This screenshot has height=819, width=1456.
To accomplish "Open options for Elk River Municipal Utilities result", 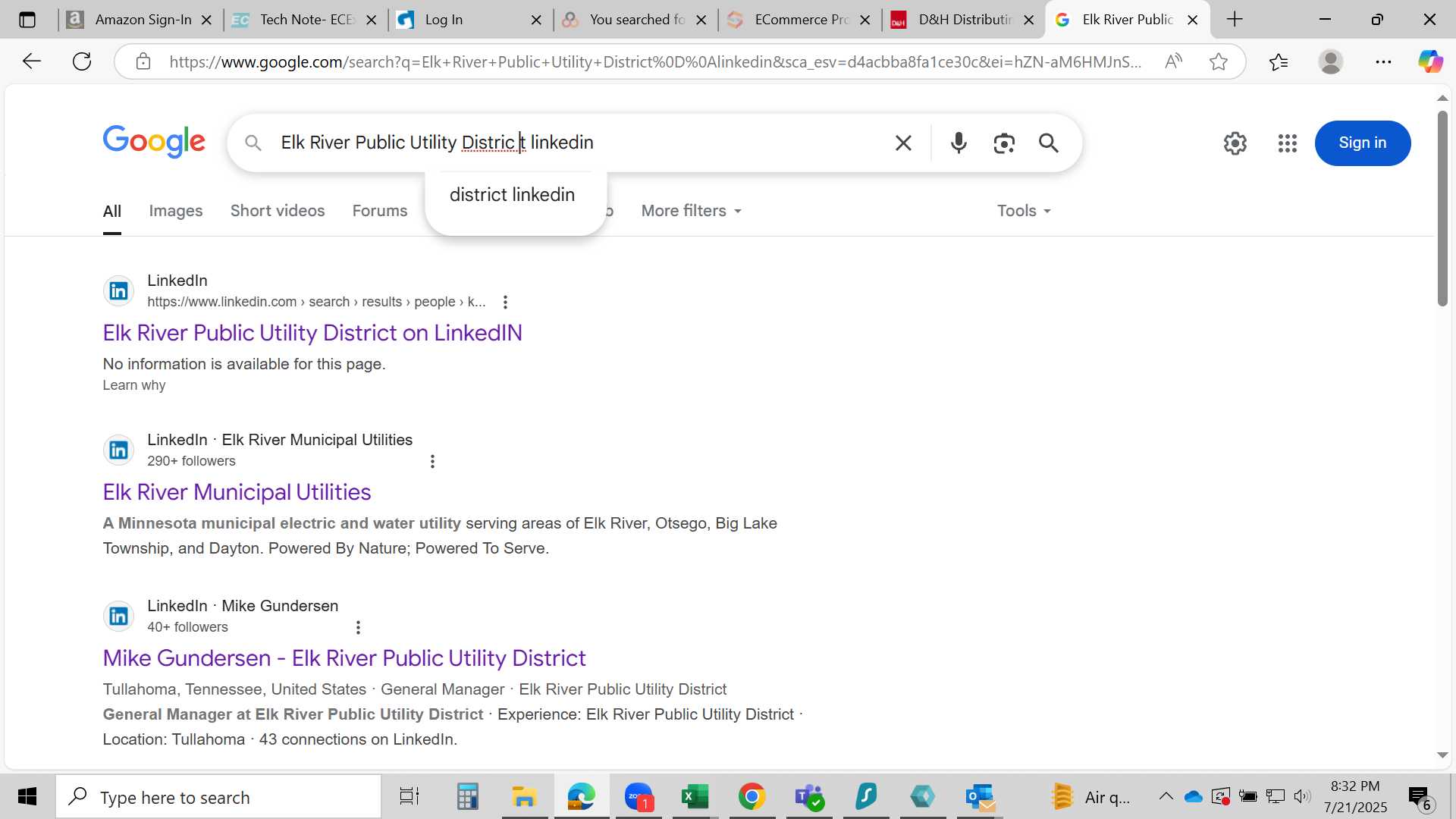I will (x=432, y=461).
